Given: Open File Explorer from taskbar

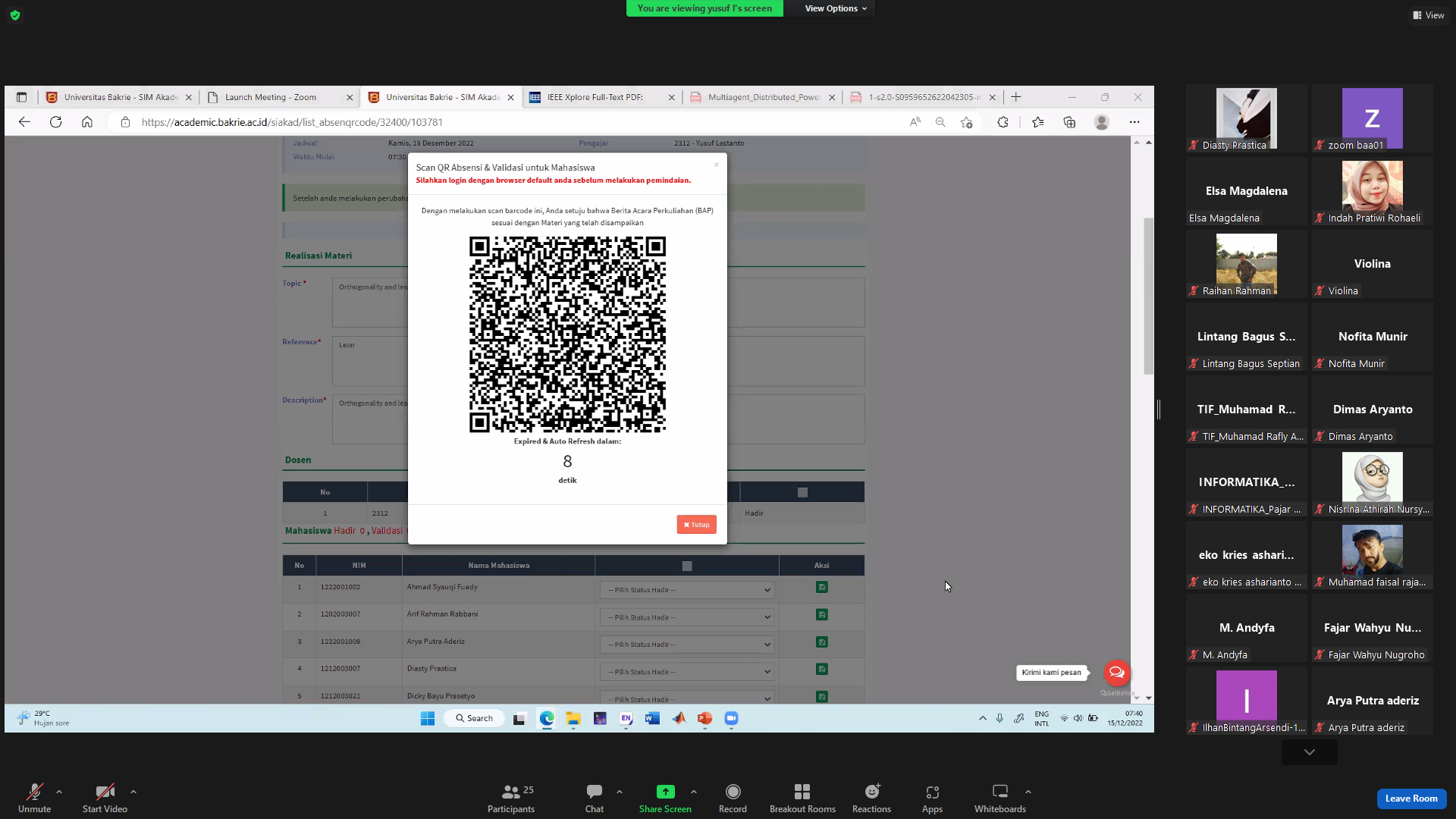Looking at the screenshot, I should [573, 718].
